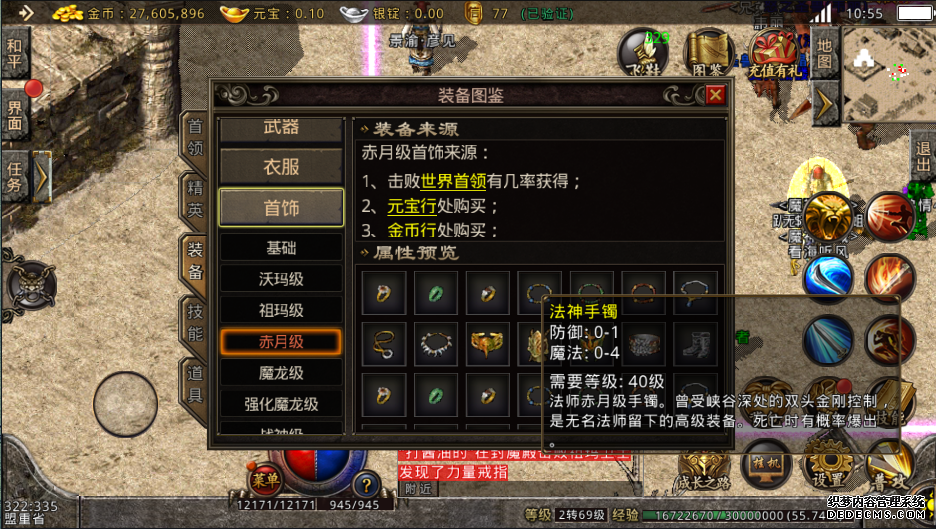Follow the 世界首领 link

(x=453, y=182)
